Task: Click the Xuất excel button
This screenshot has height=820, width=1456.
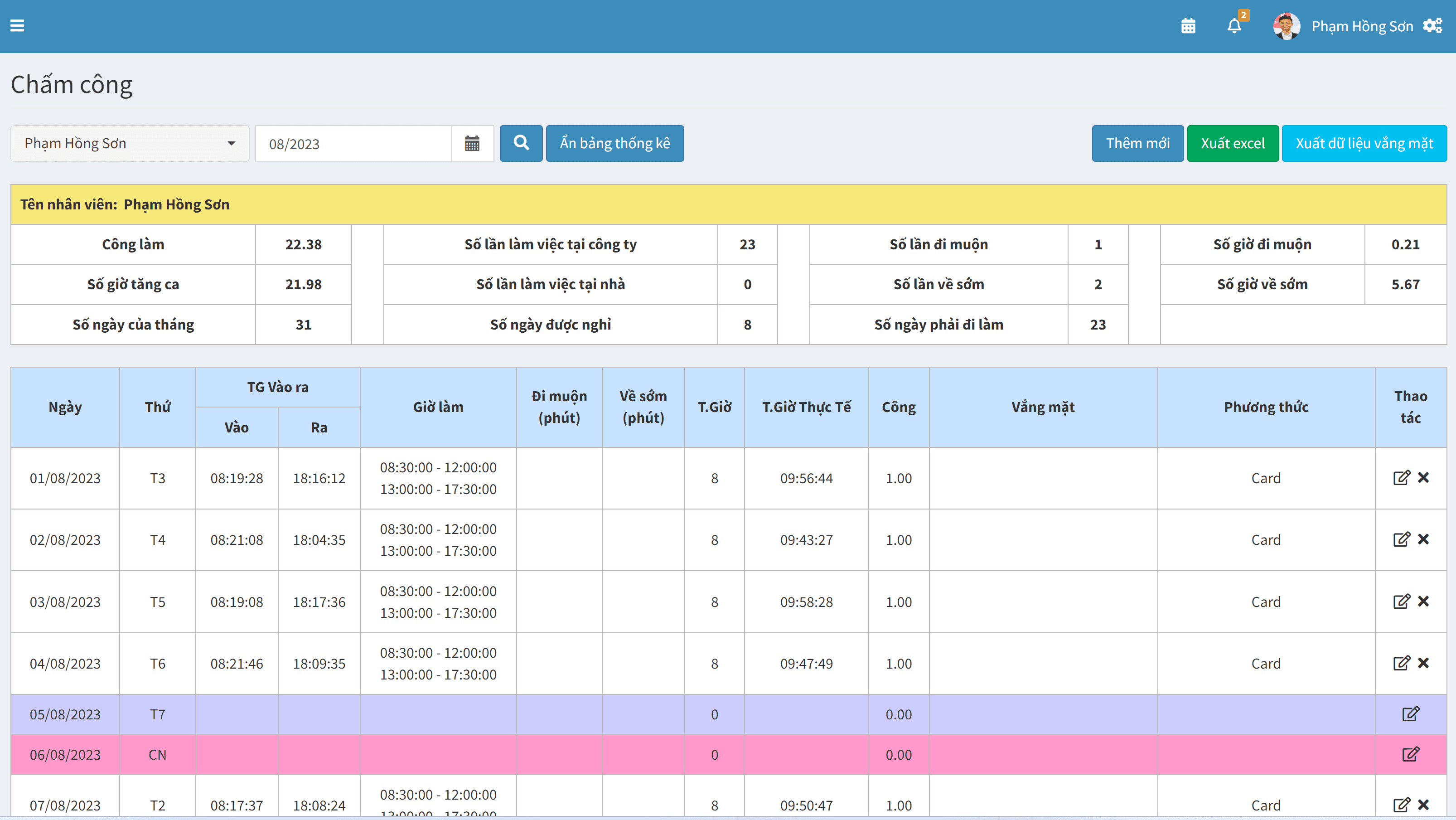Action: (x=1233, y=144)
